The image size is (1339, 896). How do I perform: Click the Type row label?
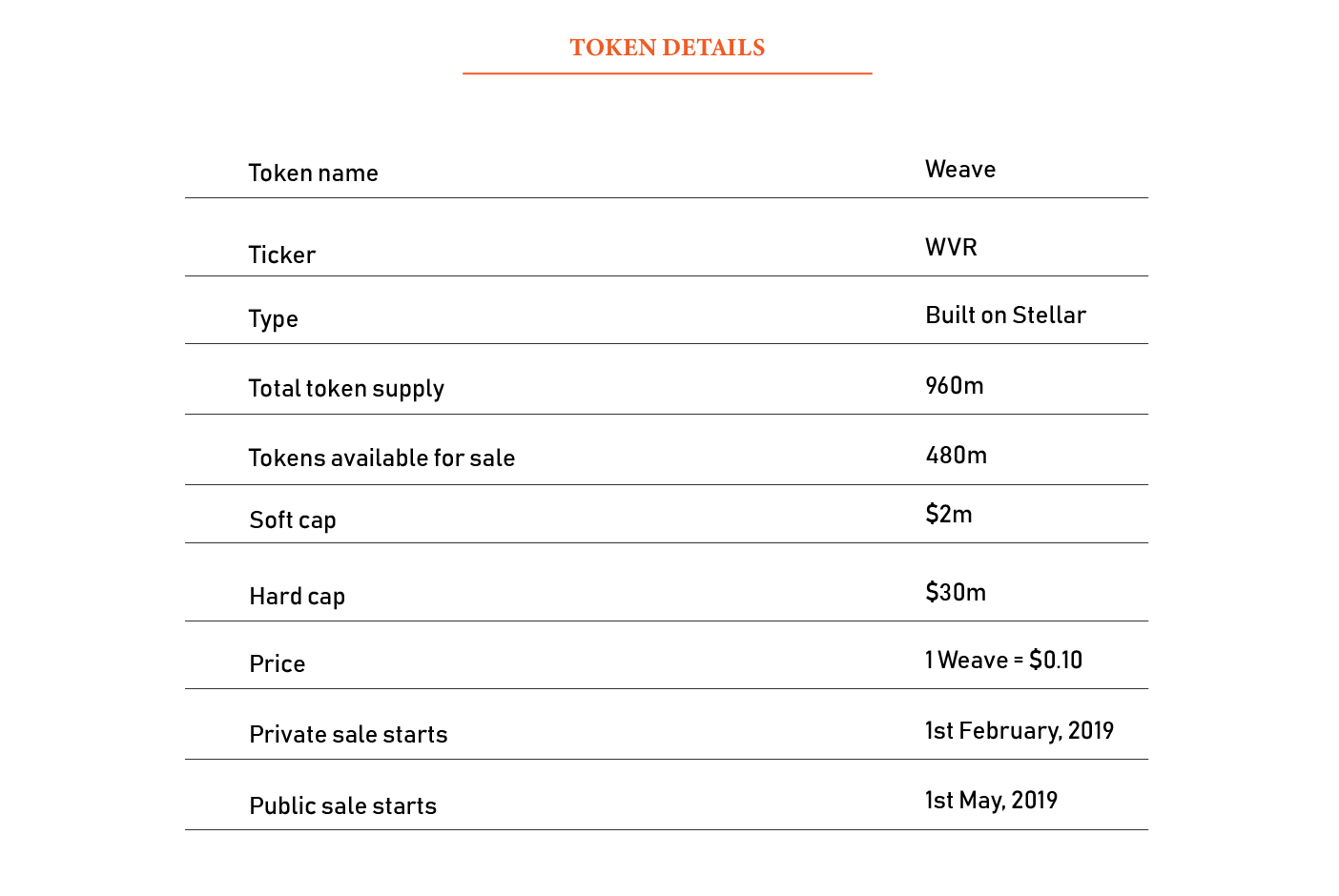(273, 319)
